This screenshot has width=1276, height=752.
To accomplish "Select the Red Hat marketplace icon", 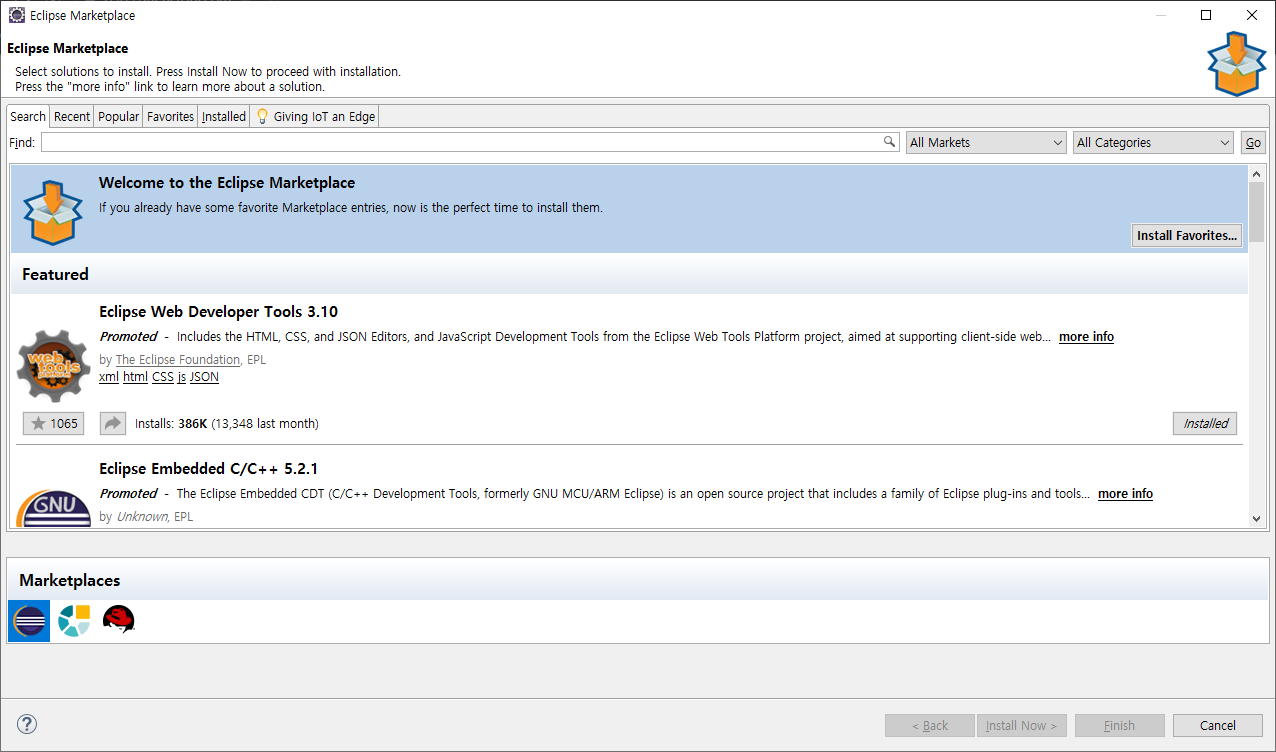I will click(119, 621).
